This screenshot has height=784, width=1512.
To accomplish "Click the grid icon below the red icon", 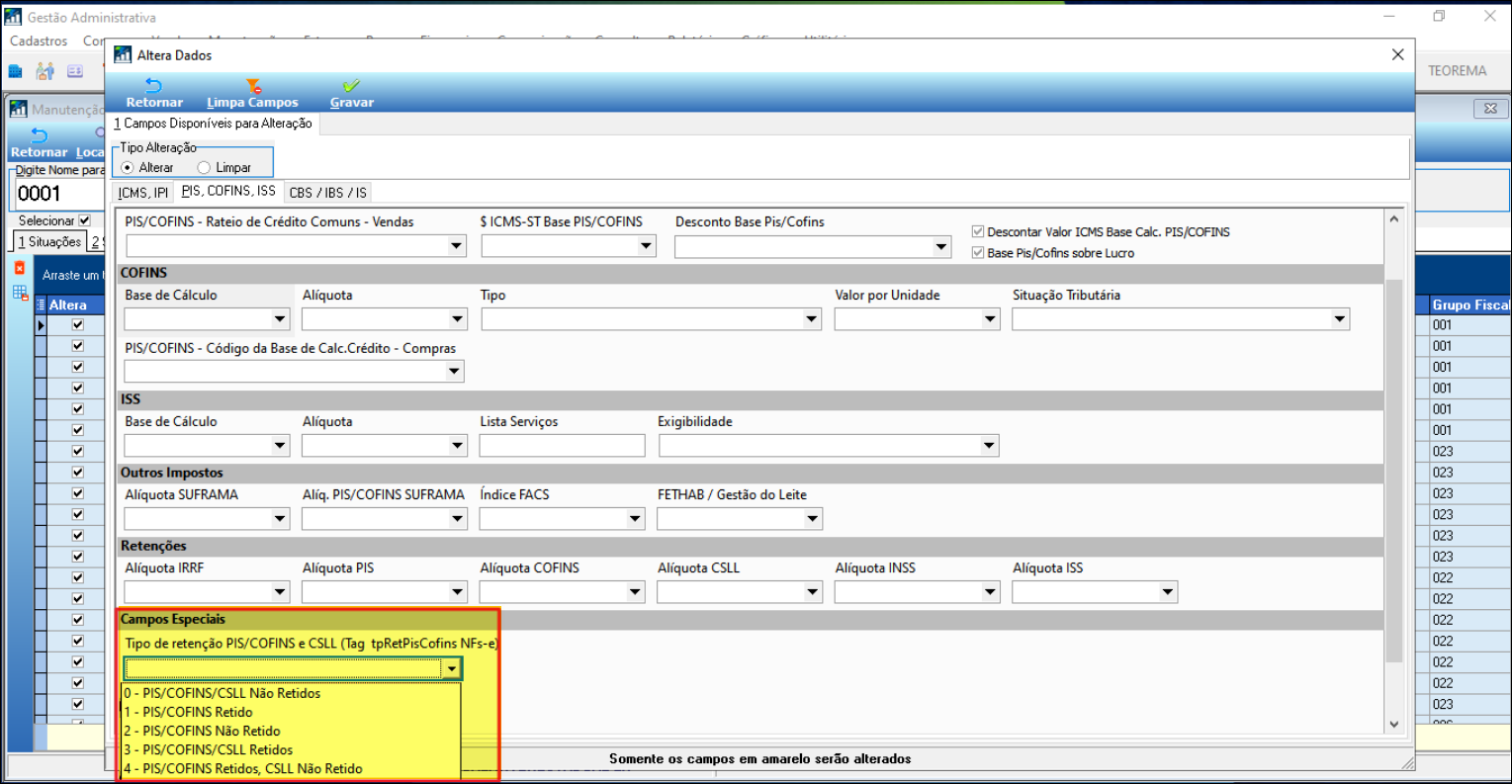I will pyautogui.click(x=20, y=293).
